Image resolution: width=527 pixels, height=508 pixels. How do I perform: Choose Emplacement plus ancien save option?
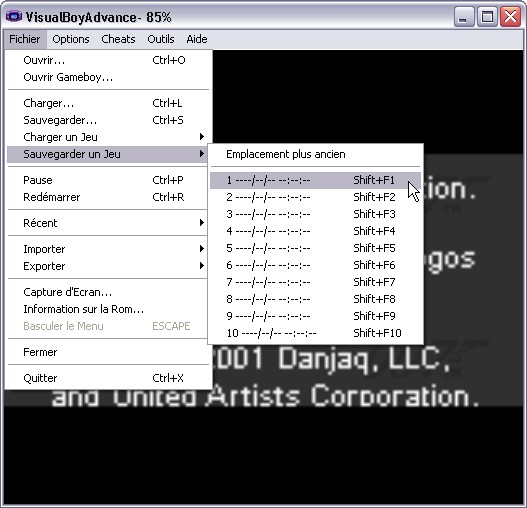click(315, 154)
